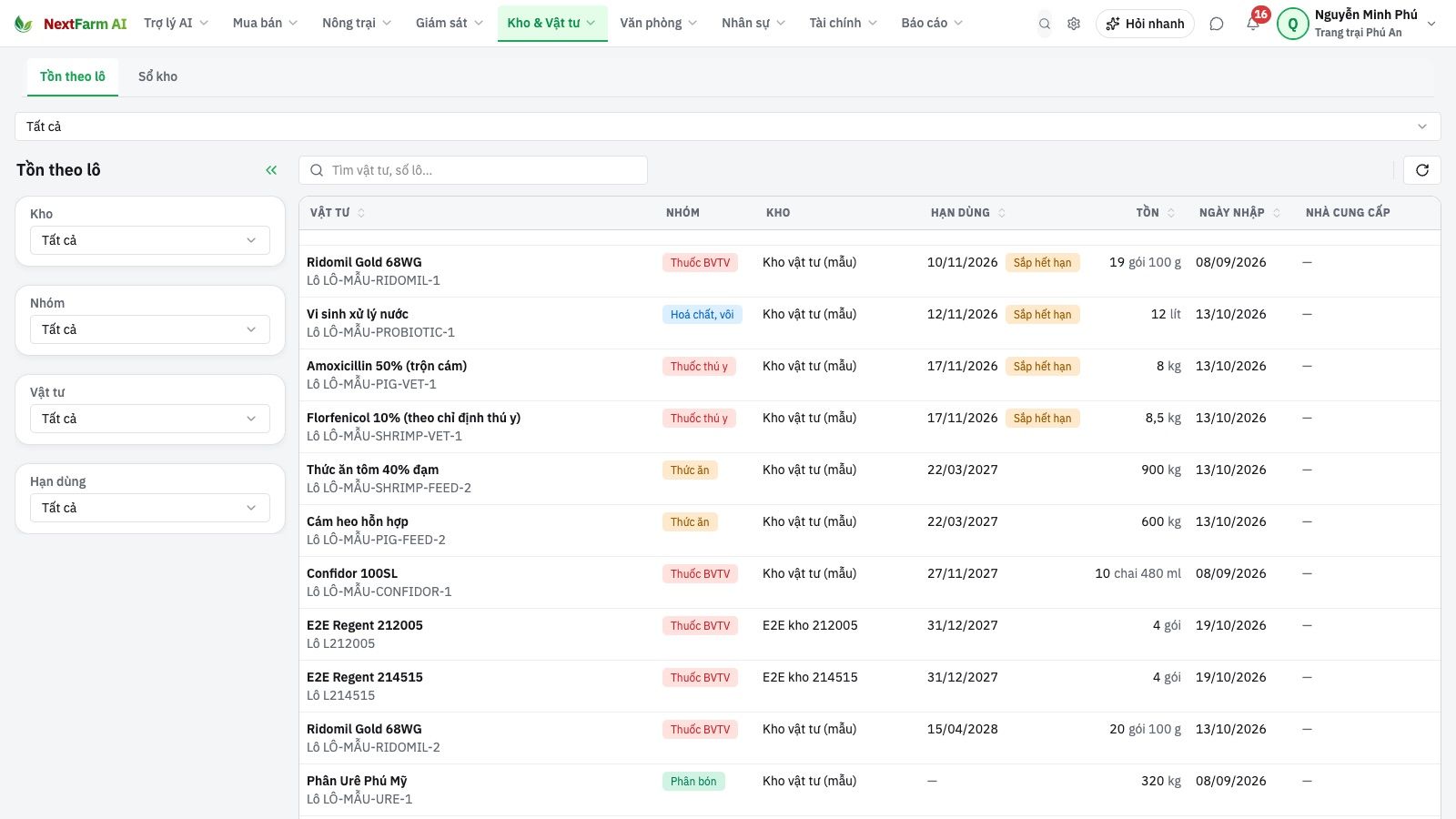Click the Vi sinh xử lý nước row name

point(358,314)
